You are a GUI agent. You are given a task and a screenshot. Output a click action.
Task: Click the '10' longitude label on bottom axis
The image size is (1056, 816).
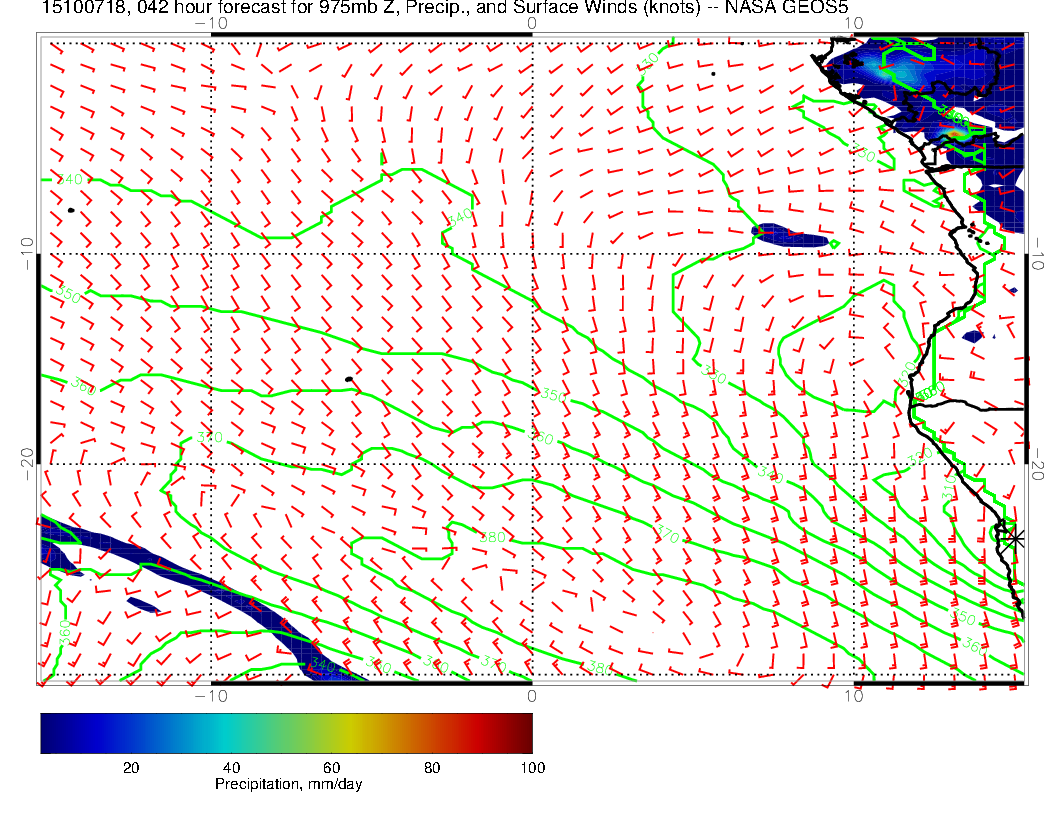coord(854,696)
